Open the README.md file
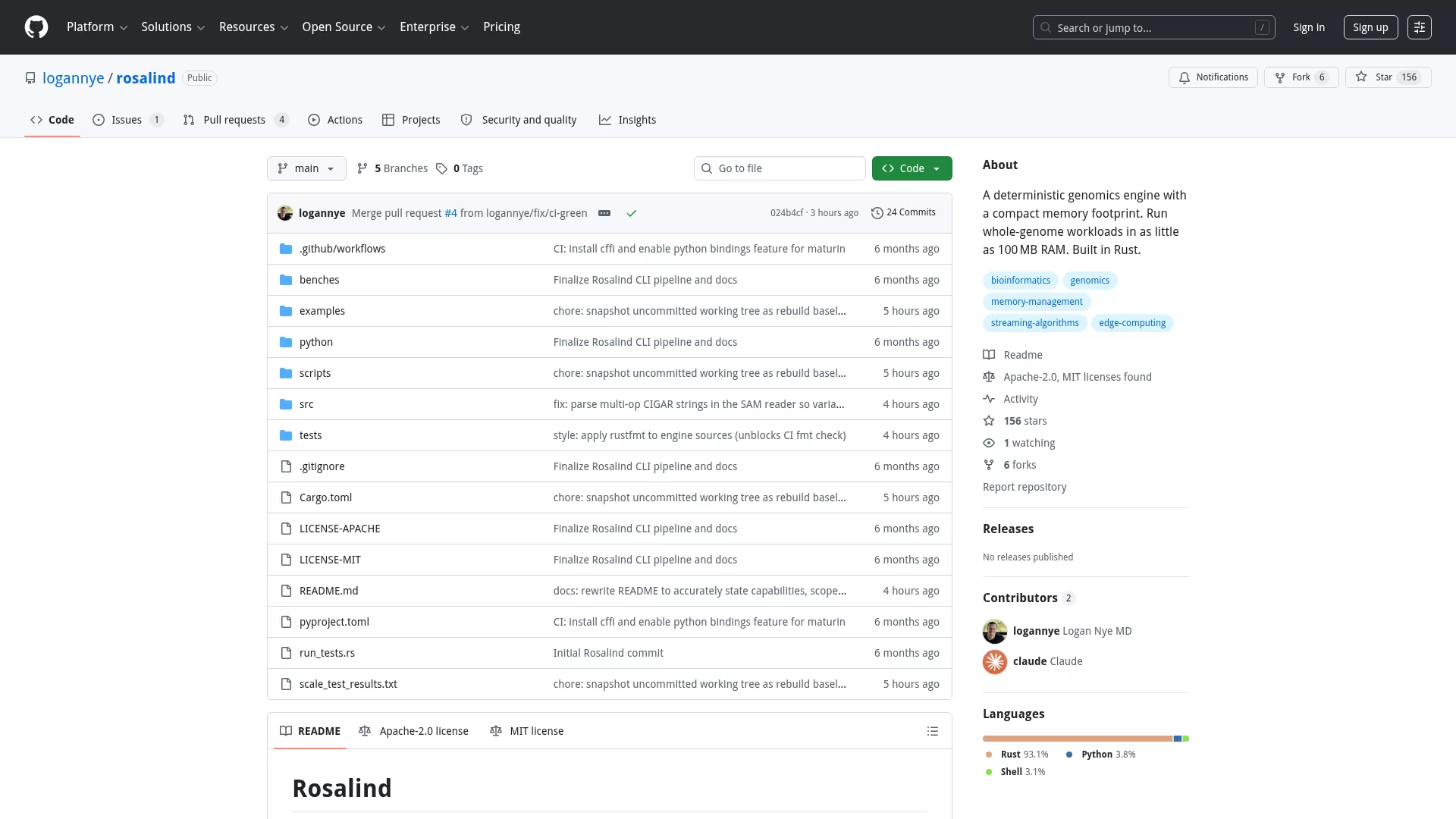Viewport: 1456px width, 819px height. click(328, 591)
